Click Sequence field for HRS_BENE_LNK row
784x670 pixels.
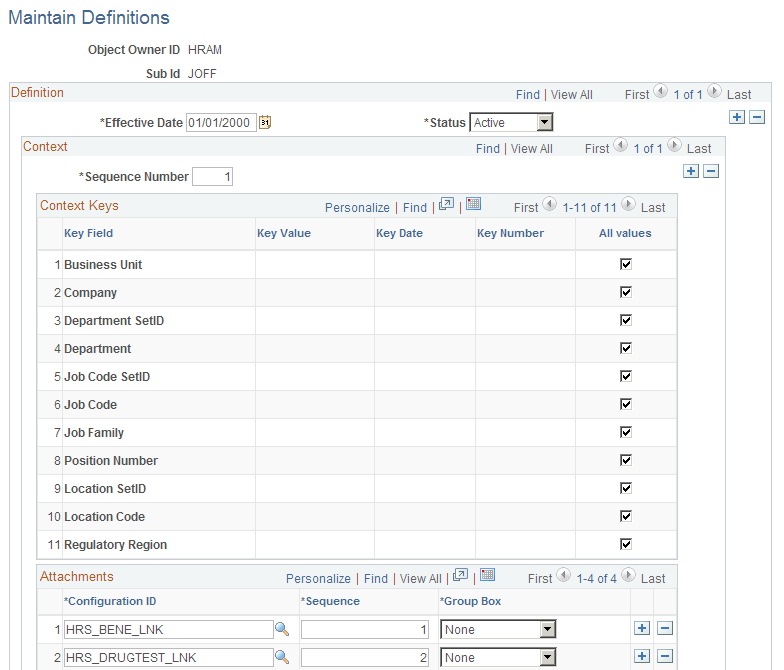pyautogui.click(x=365, y=630)
